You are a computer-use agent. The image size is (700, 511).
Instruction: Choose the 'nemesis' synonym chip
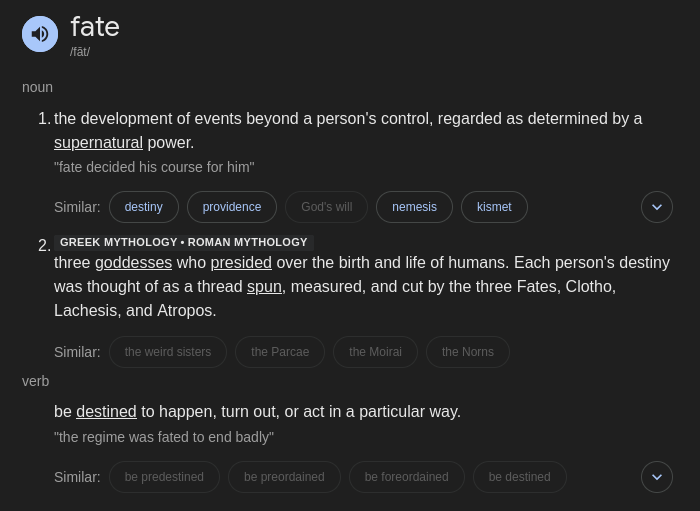414,207
